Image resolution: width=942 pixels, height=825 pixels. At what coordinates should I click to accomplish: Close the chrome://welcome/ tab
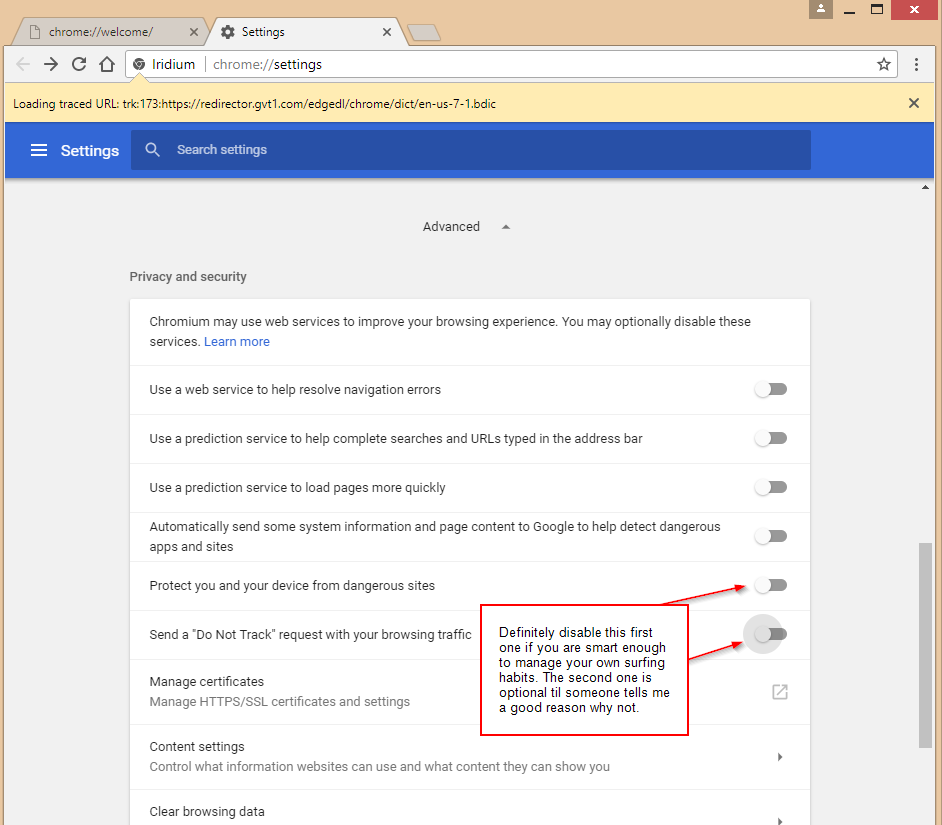(x=193, y=32)
